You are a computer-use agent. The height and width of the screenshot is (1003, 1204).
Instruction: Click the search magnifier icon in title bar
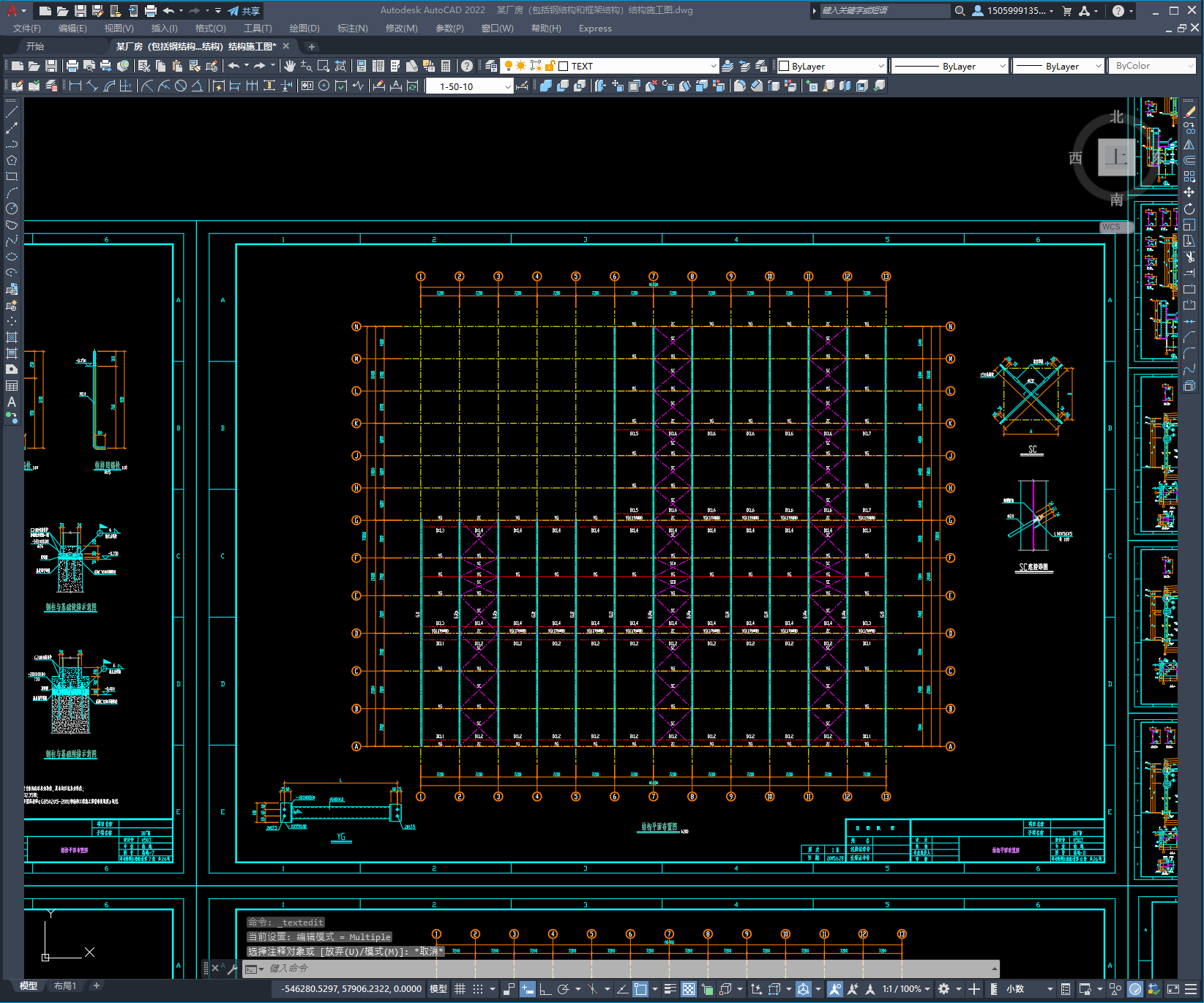tap(960, 11)
